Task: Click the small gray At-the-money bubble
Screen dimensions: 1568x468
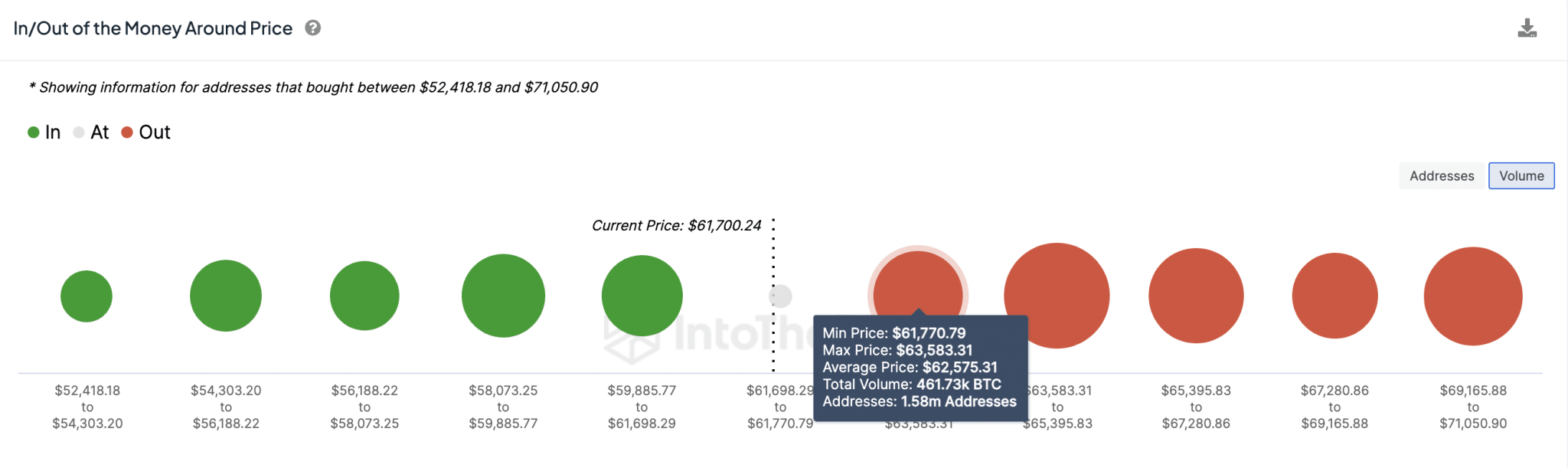Action: click(781, 296)
